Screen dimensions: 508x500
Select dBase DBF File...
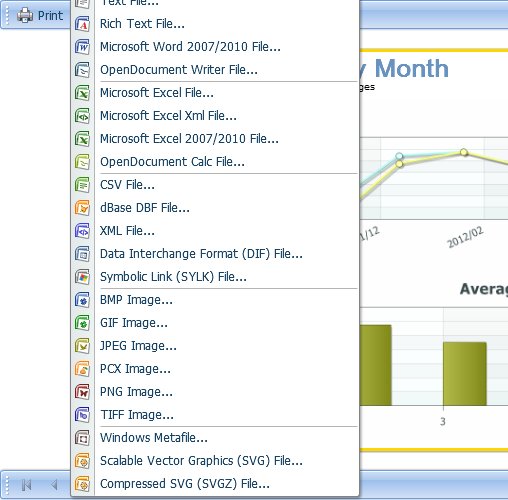click(215, 208)
